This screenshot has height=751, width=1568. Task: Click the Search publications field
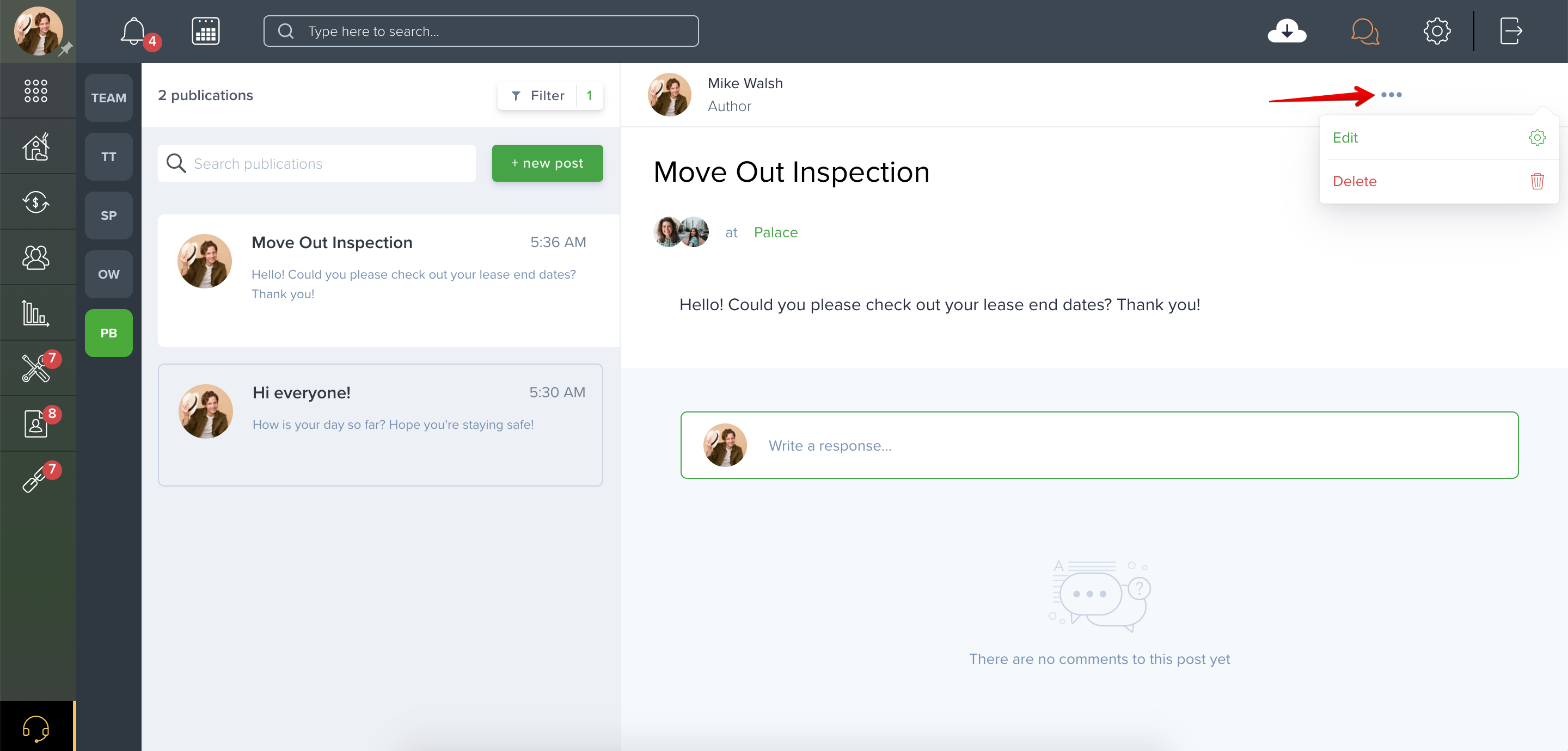click(316, 163)
